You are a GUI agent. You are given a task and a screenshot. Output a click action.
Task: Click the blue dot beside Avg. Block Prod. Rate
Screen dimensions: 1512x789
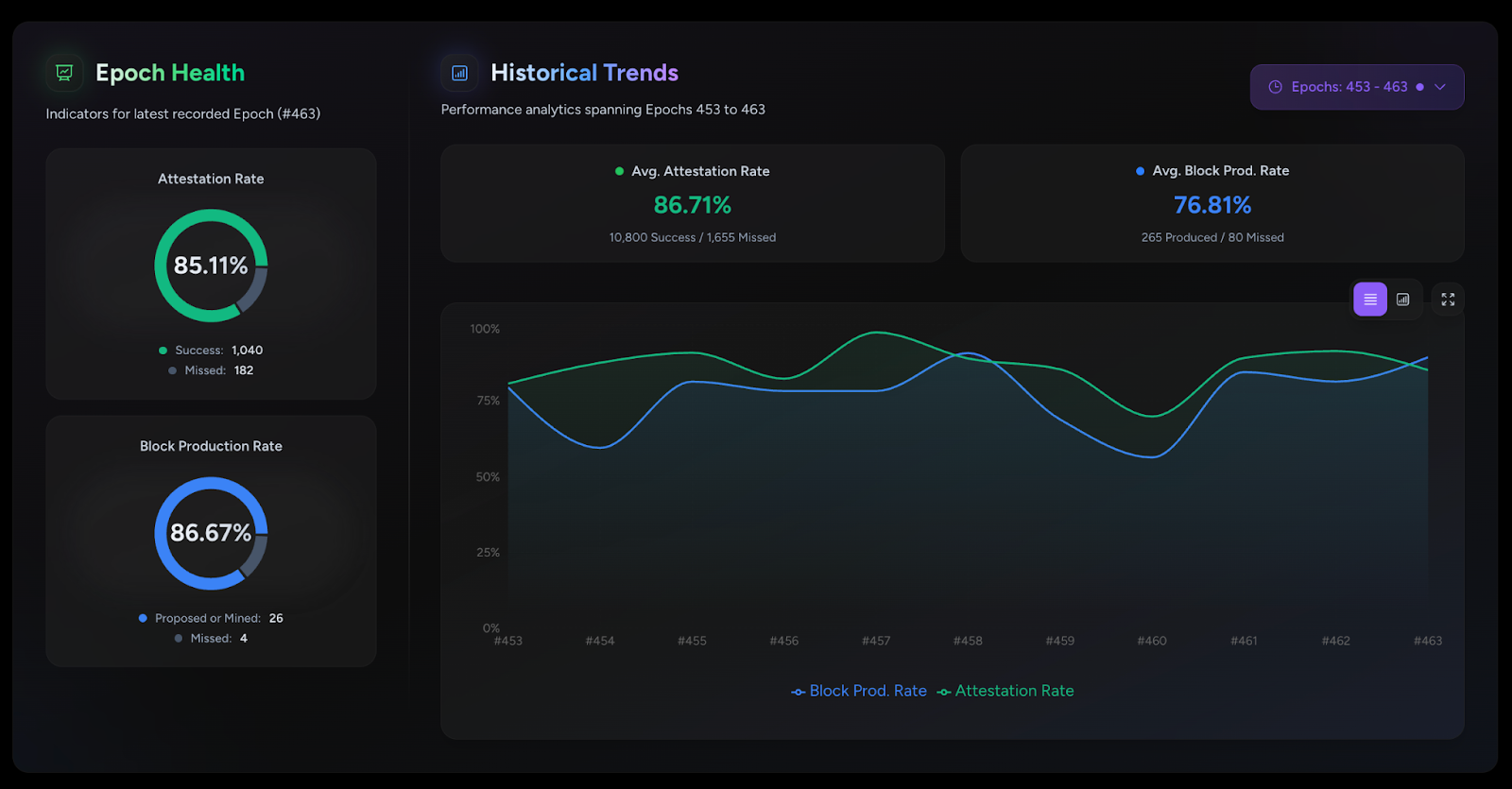point(1140,171)
